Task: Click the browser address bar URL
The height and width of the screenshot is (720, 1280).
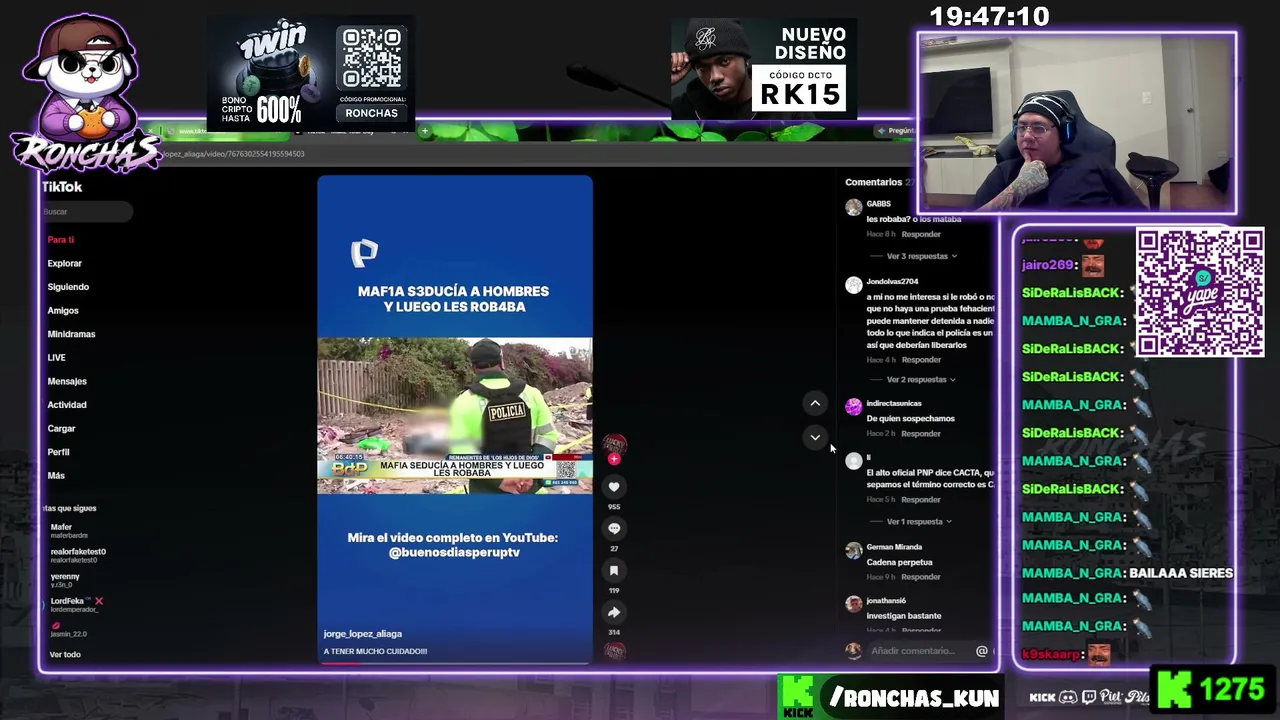Action: tap(235, 154)
